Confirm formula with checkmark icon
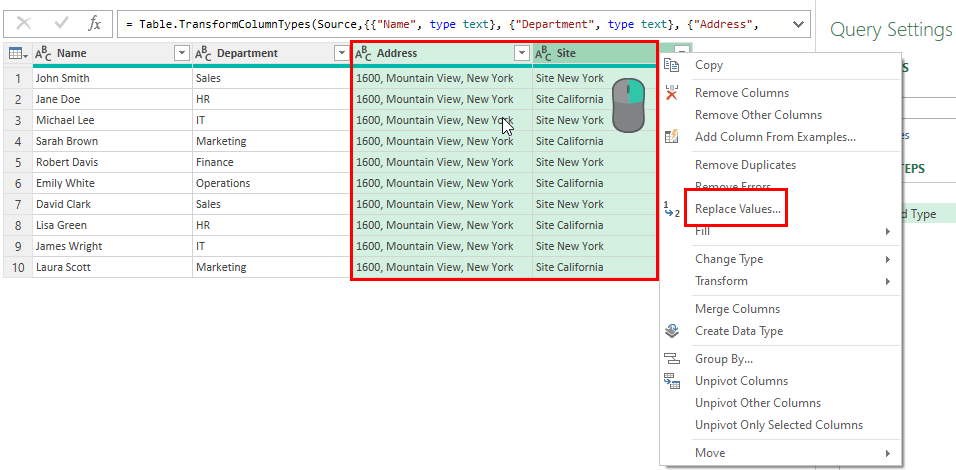956x470 pixels. pos(61,24)
